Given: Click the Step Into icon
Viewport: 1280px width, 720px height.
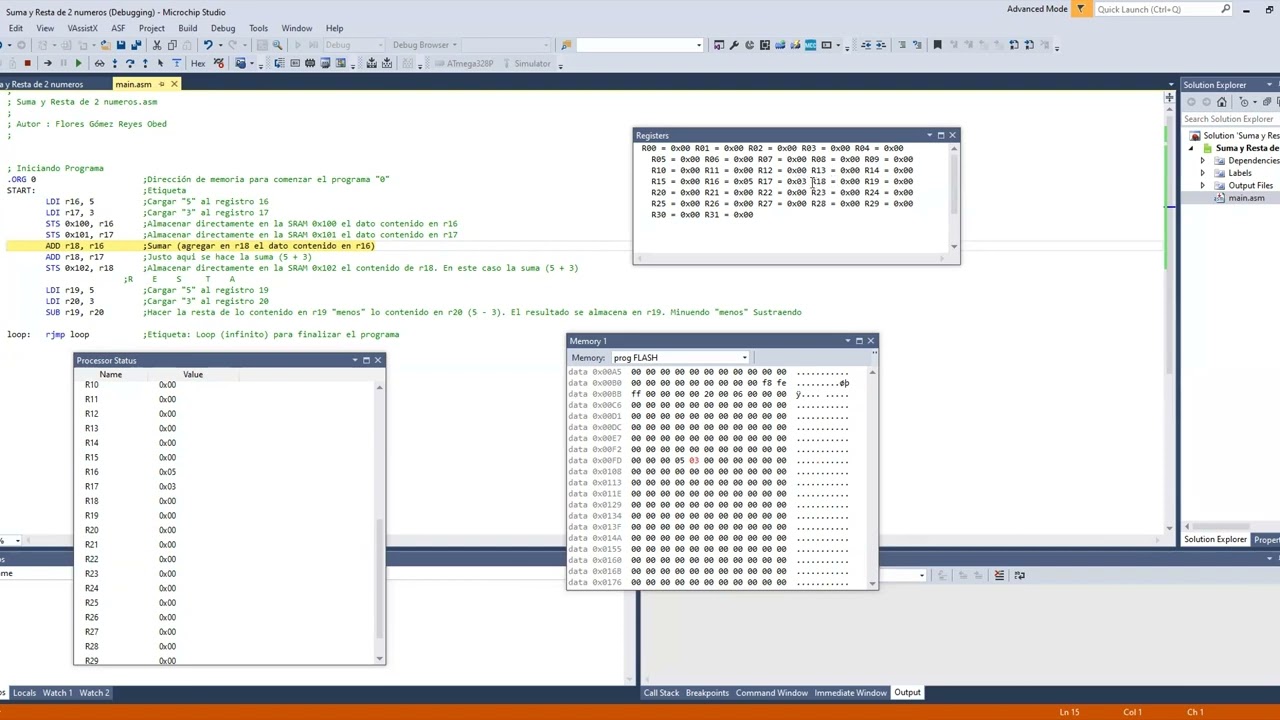Looking at the screenshot, I should (115, 63).
